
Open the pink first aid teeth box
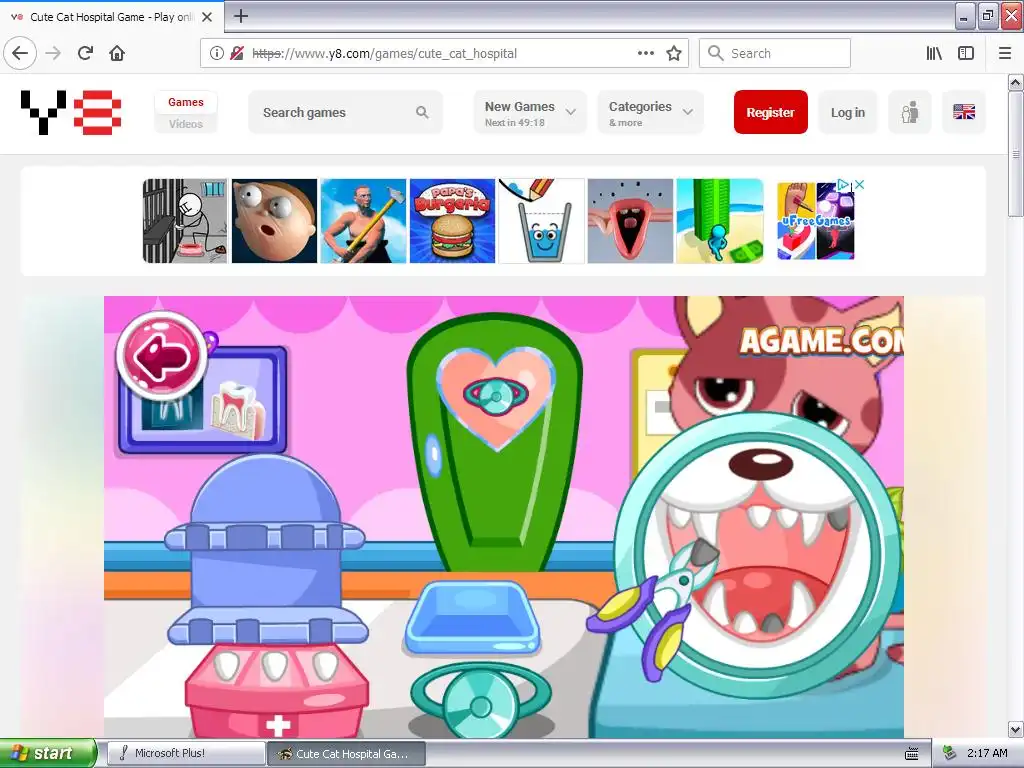277,692
